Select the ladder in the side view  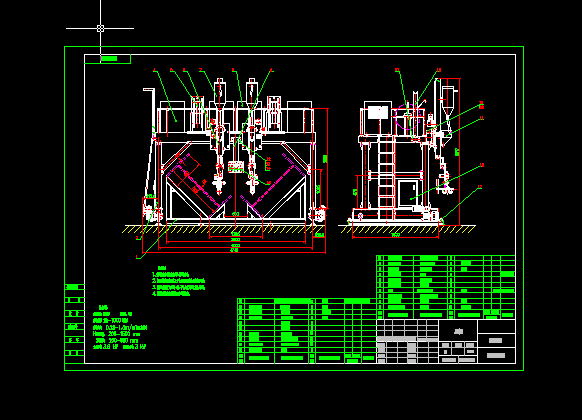click(386, 178)
